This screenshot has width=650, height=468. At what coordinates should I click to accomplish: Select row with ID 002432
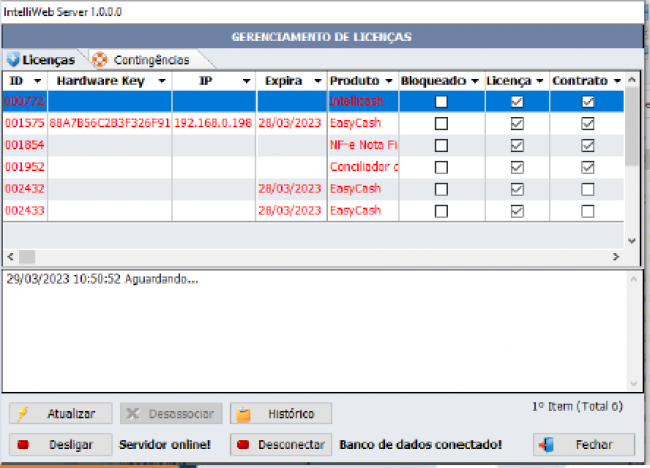[x=313, y=189]
